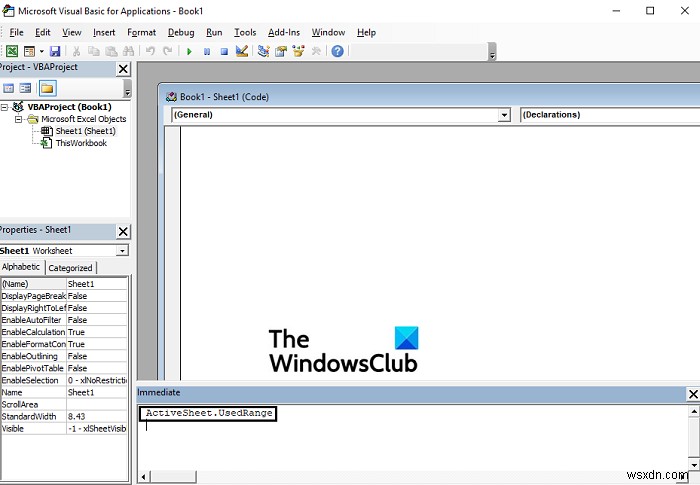Click the Immediate window scroll left arrow
This screenshot has height=485, width=700.
(x=143, y=477)
